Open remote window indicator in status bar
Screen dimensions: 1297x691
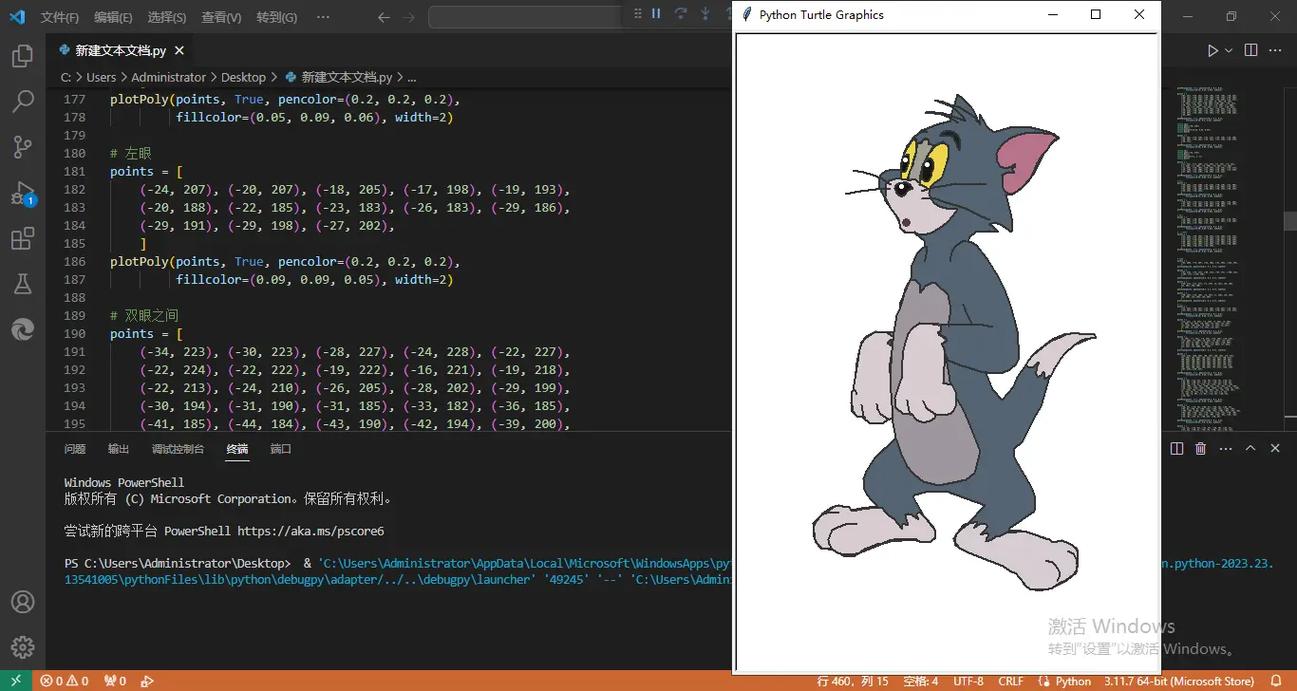(15, 681)
